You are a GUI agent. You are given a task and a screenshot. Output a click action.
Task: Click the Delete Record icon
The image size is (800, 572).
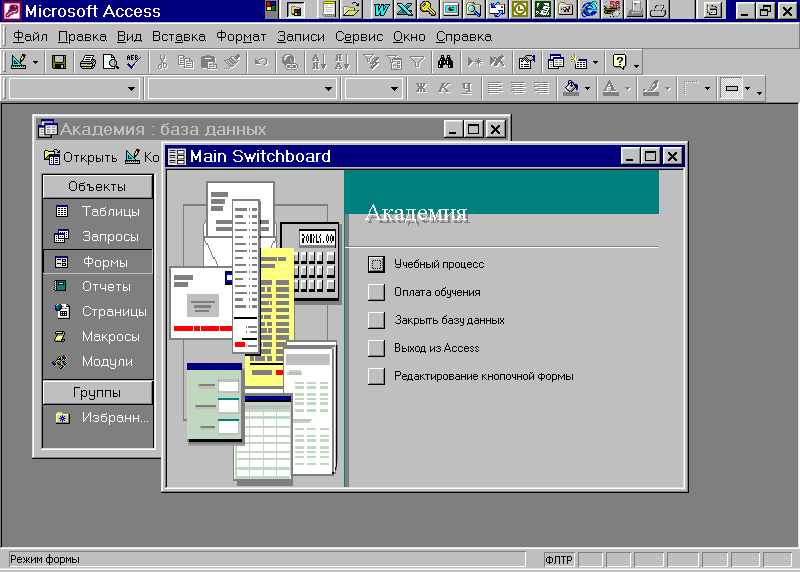pos(497,62)
